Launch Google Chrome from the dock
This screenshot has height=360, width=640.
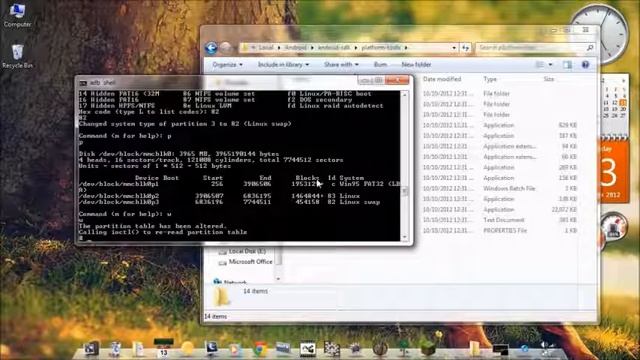(260, 349)
